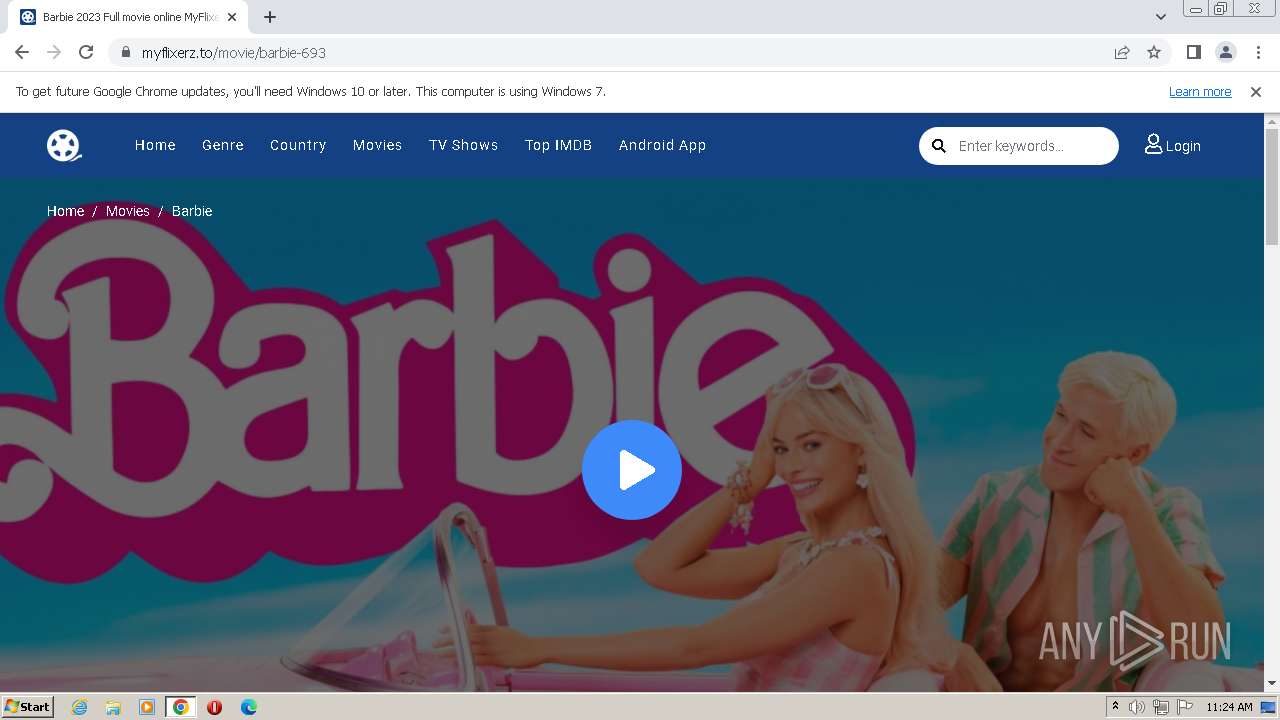This screenshot has width=1280, height=720.
Task: Open the Genre menu
Action: coord(223,145)
